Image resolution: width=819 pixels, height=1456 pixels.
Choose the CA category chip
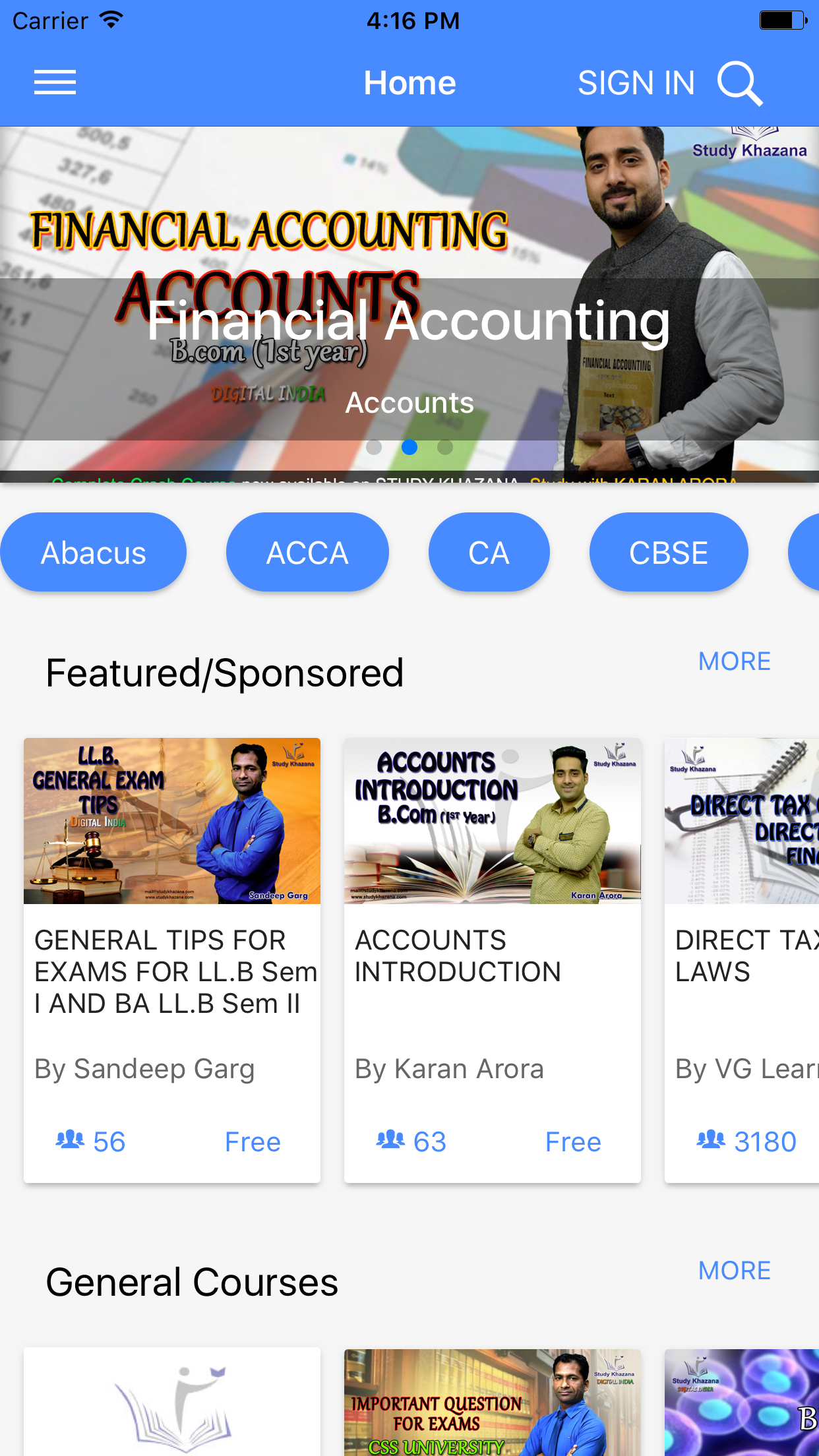(x=489, y=553)
